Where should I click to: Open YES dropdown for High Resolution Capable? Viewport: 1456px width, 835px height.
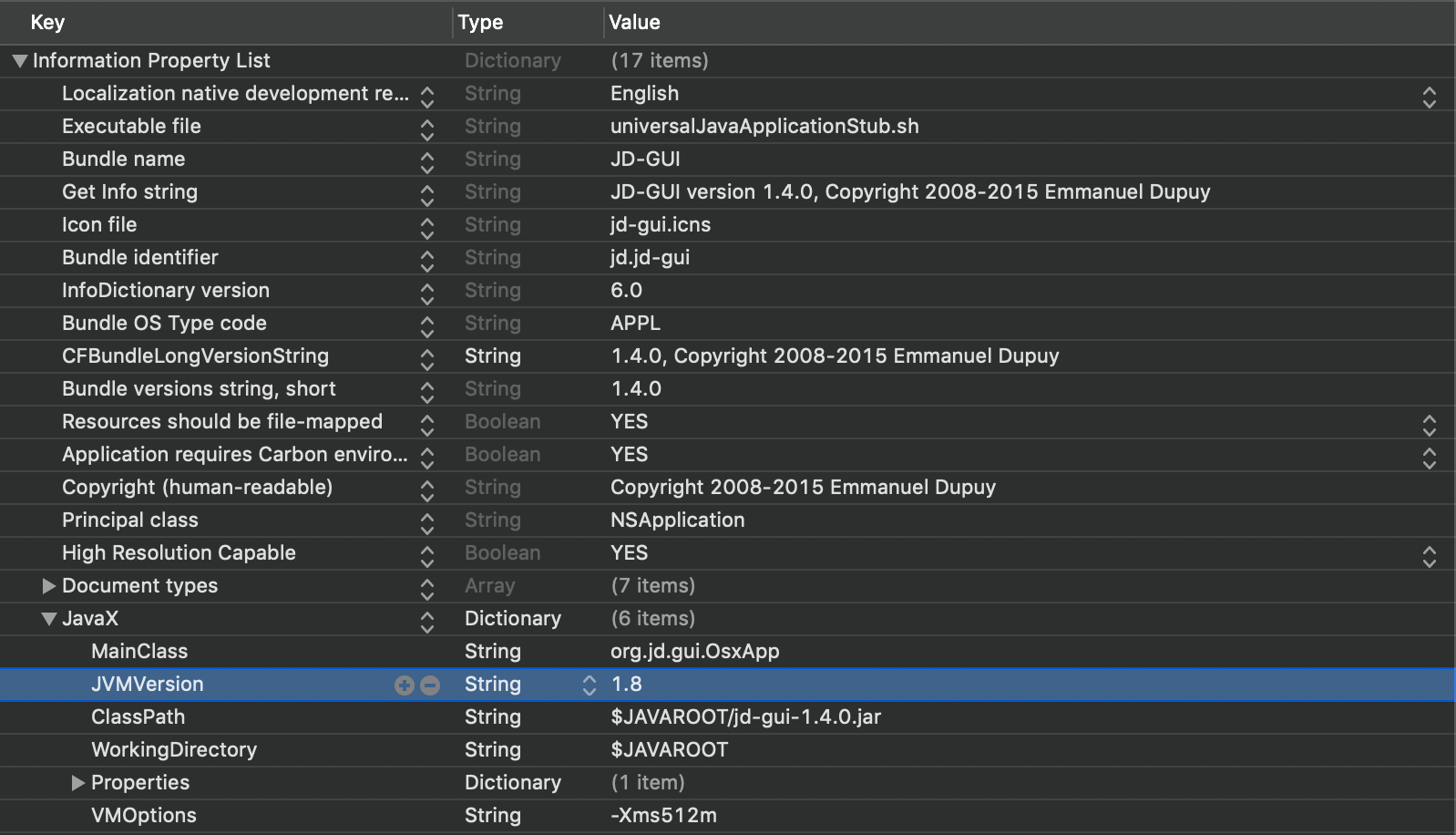point(1430,557)
